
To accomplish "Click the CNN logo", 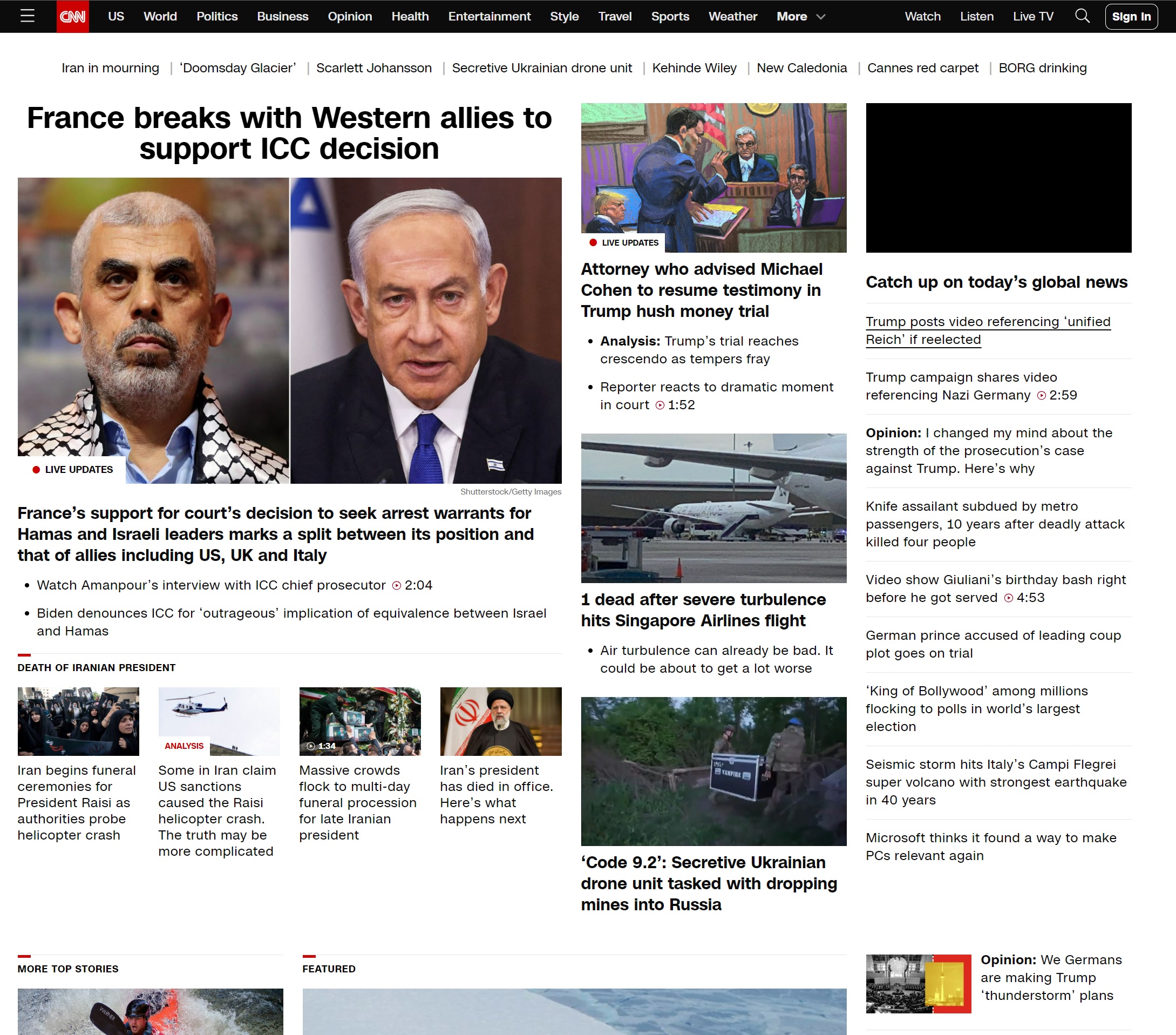I will point(72,17).
